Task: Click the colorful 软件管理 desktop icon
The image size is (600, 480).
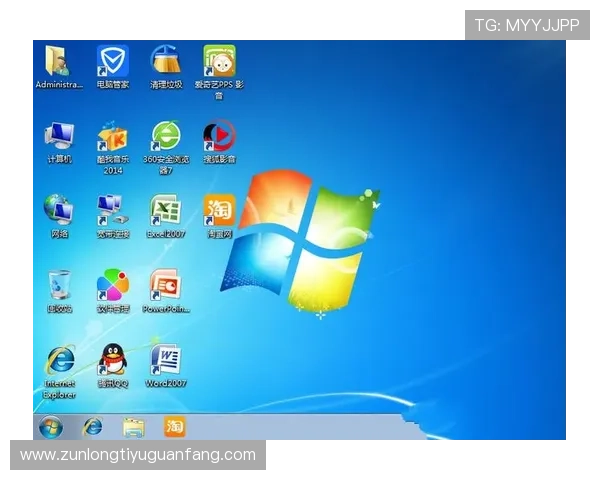Action: [x=112, y=286]
